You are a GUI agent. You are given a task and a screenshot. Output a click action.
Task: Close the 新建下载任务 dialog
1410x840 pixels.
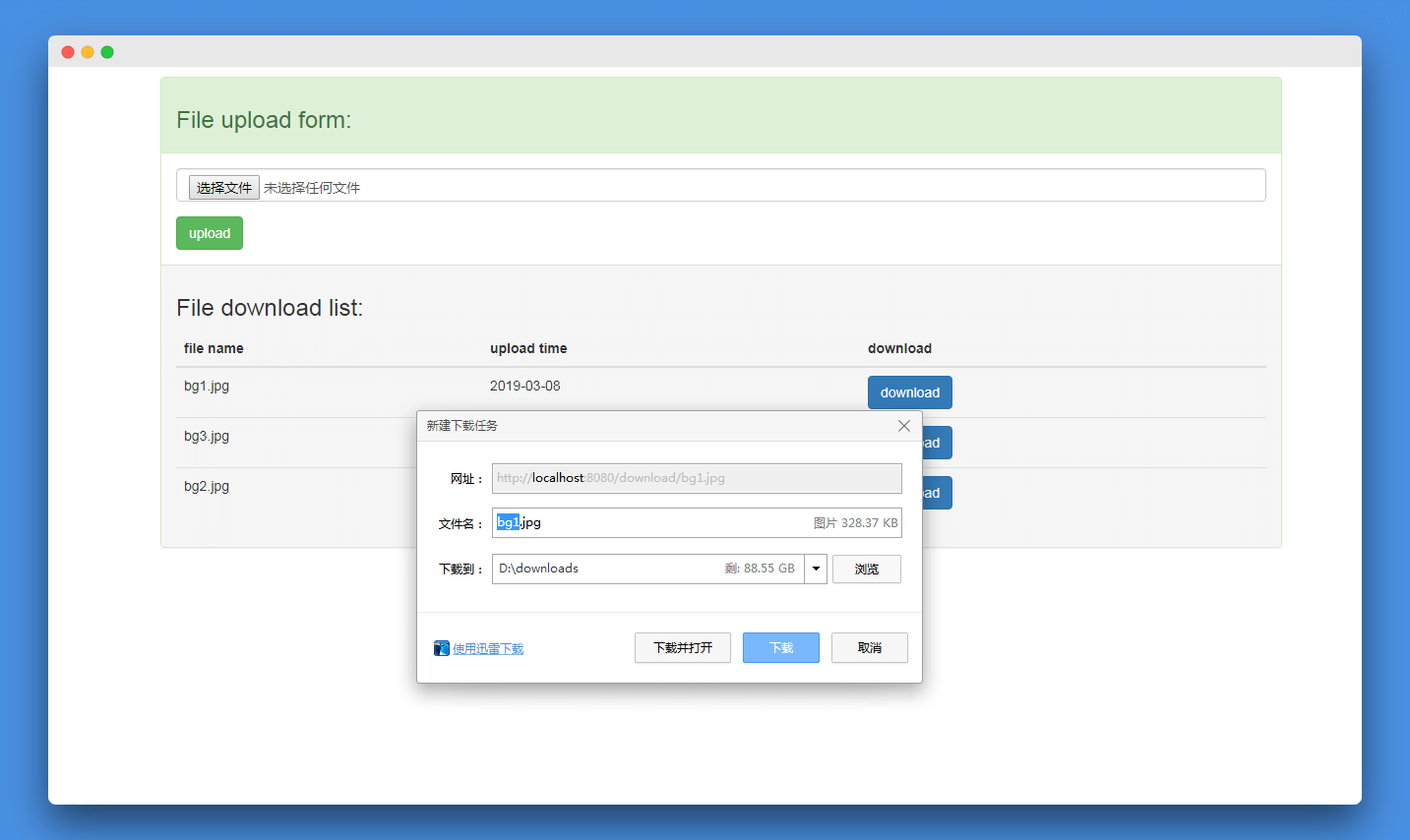click(904, 426)
